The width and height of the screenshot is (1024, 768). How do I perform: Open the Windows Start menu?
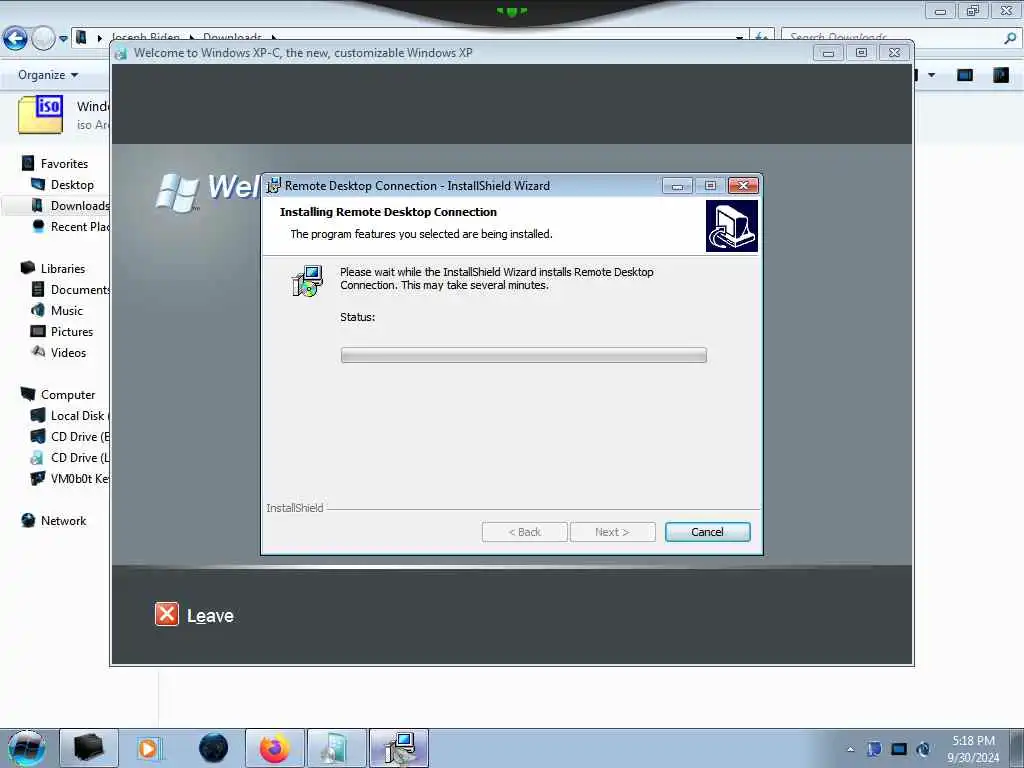tap(27, 748)
